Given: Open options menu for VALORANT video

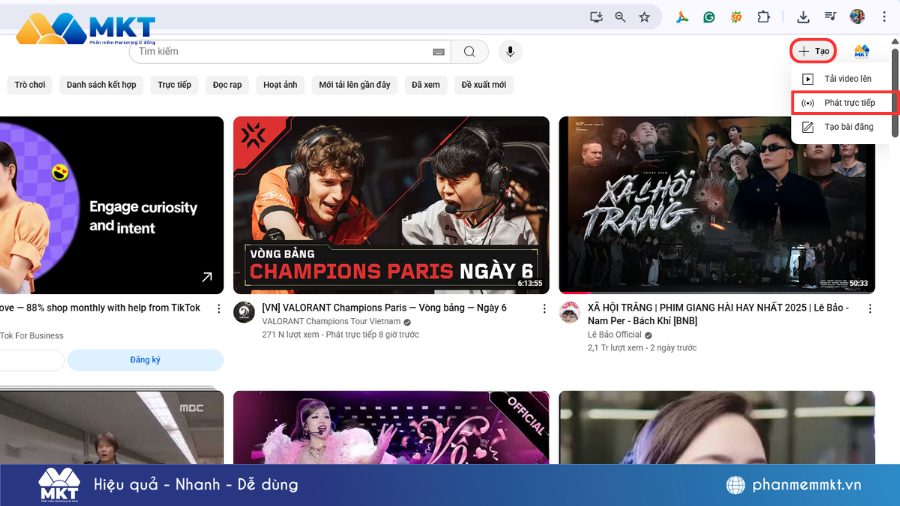Looking at the screenshot, I should pyautogui.click(x=544, y=309).
